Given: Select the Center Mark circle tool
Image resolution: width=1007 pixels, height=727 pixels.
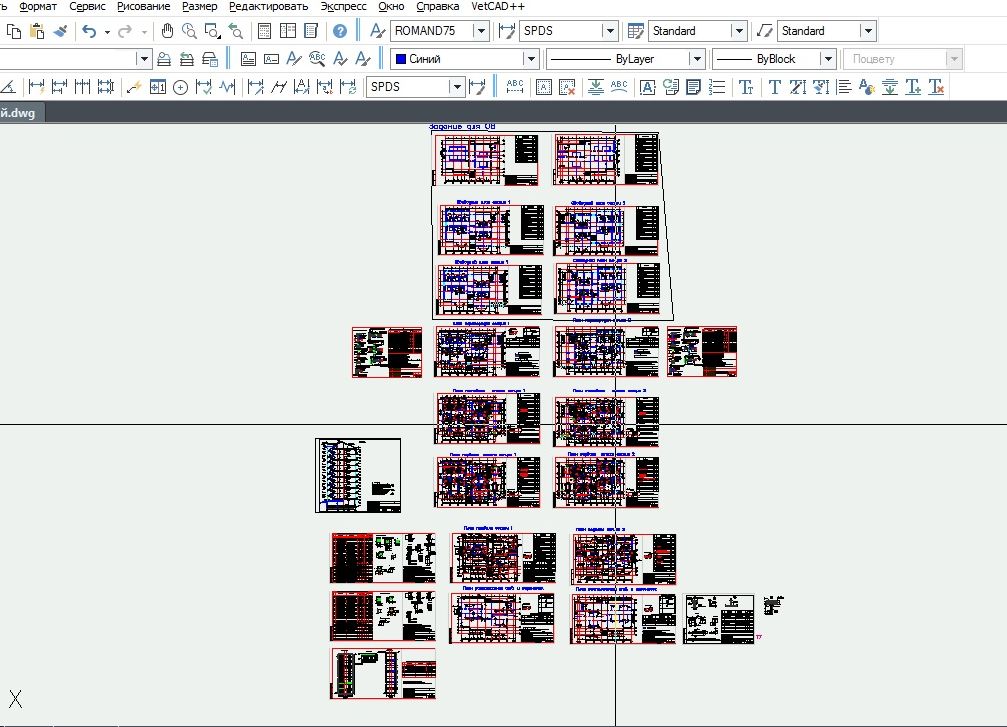Looking at the screenshot, I should point(180,87).
